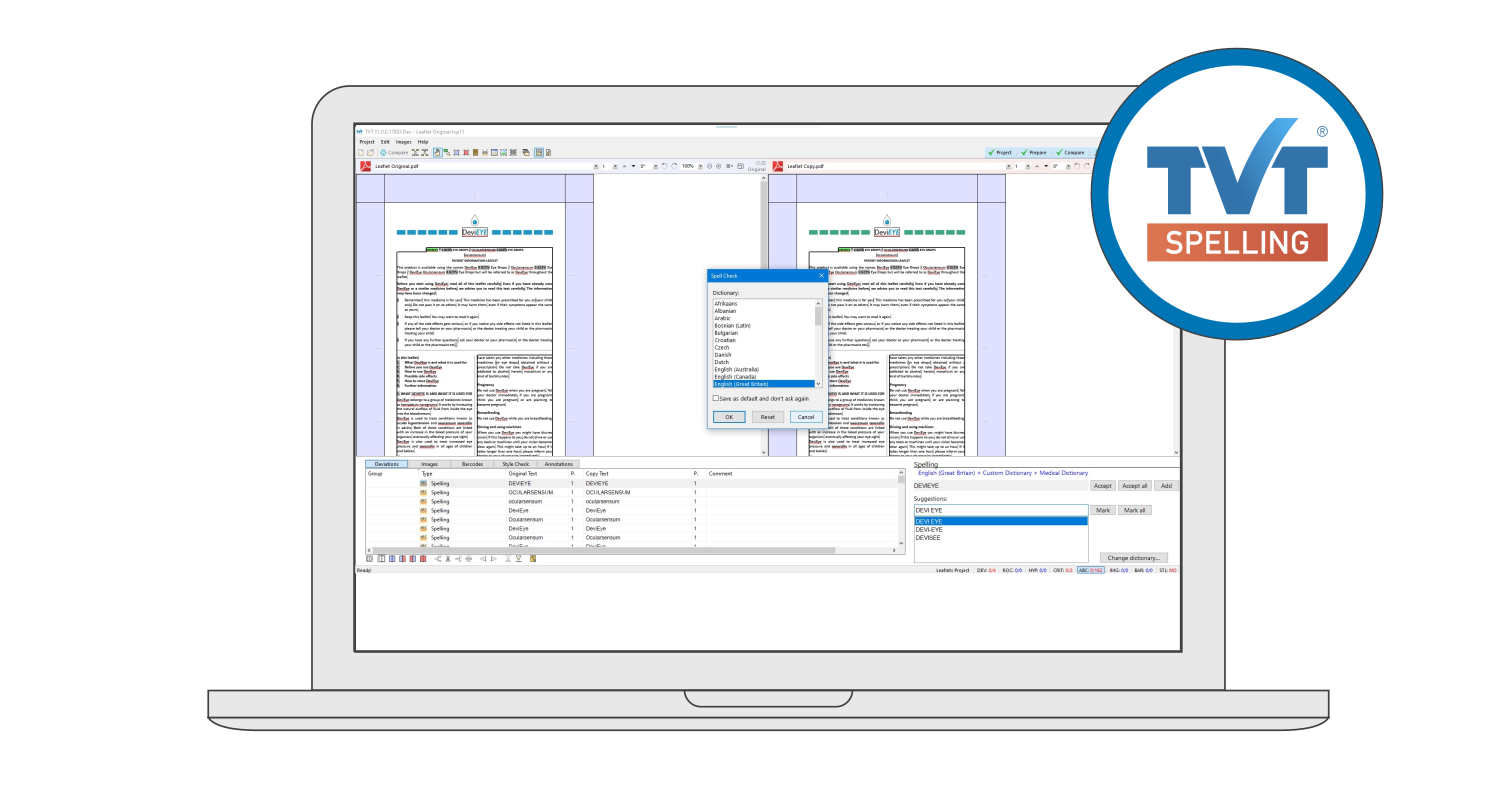Click Reset in the Spell Check dialog
Image resolution: width=1500 pixels, height=812 pixels.
(767, 417)
